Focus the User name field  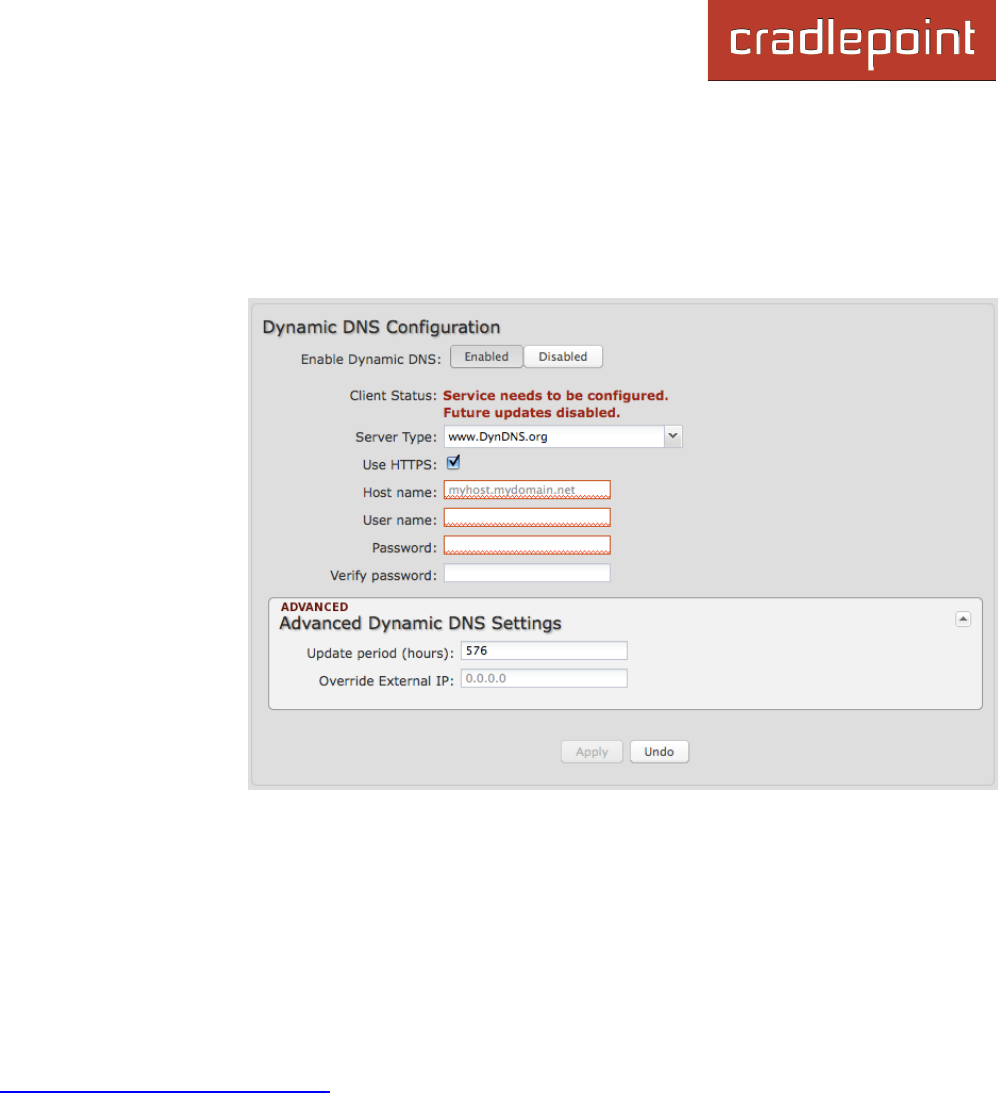click(527, 517)
